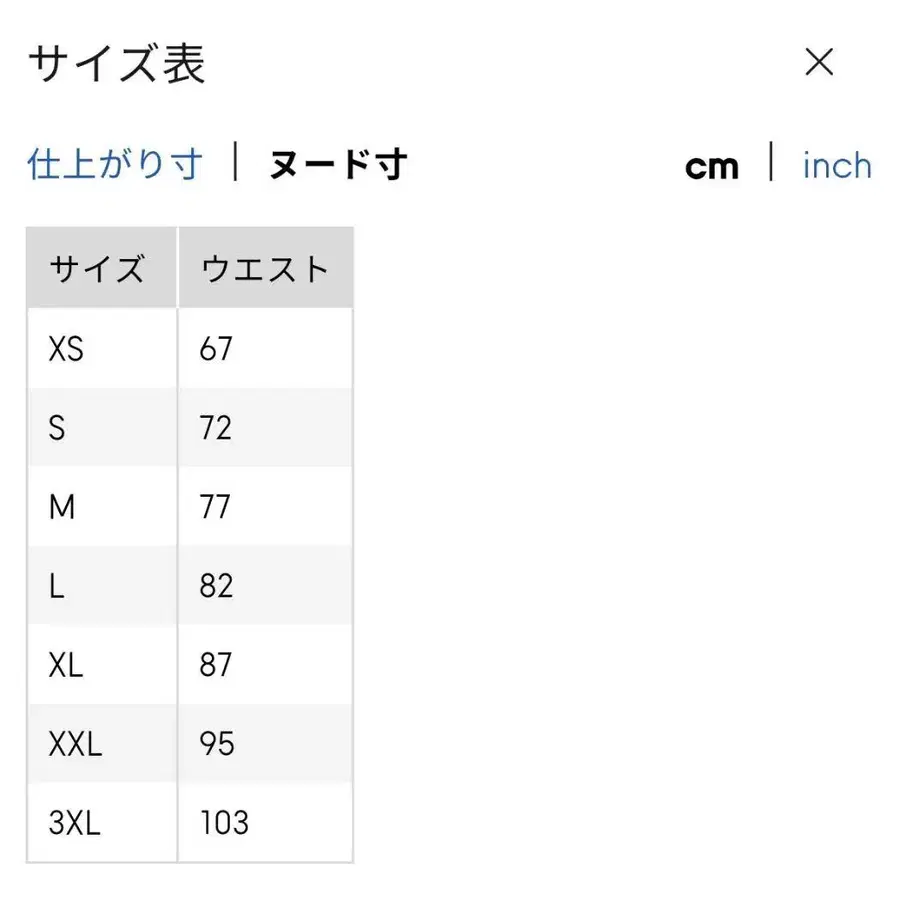Click the ウエスト column header
The height and width of the screenshot is (900, 900).
pyautogui.click(x=263, y=267)
